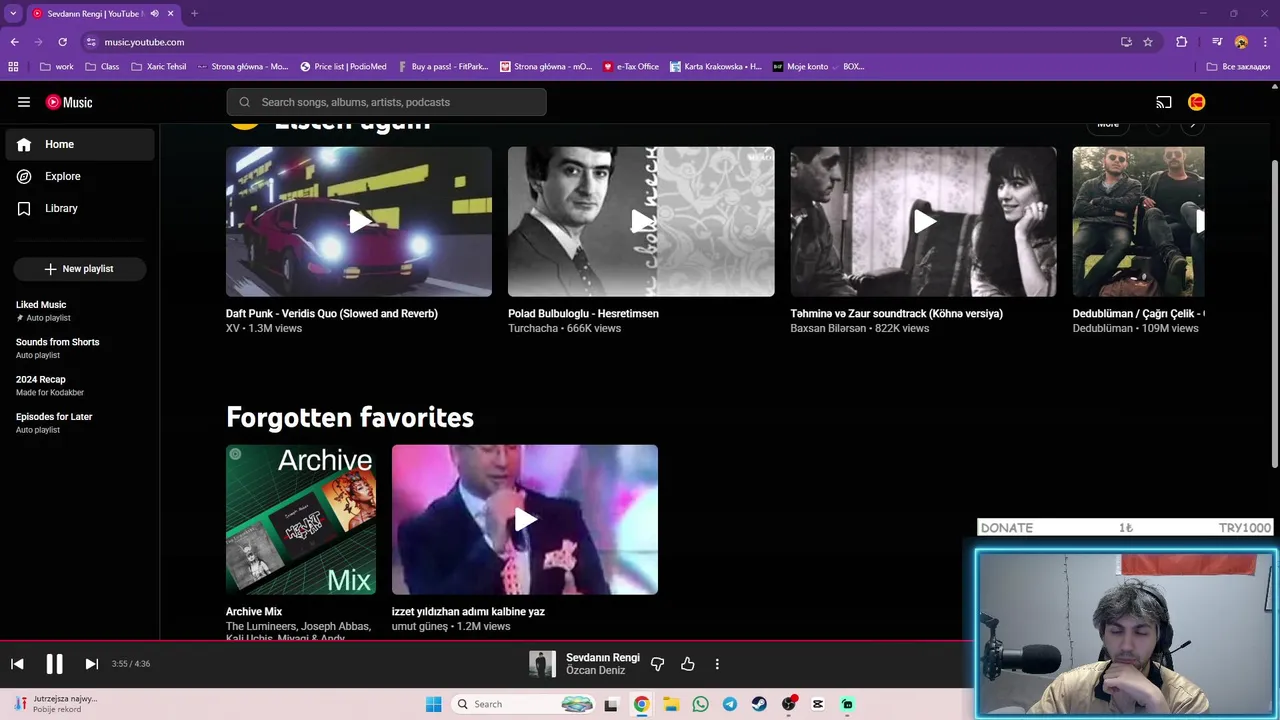Open media controls icon in Chrome

1217,42
